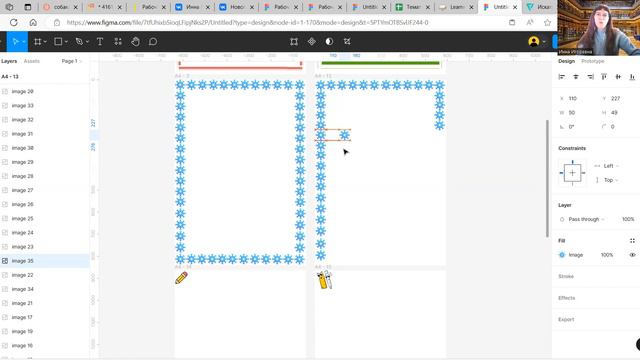Viewport: 640px width, 360px height.
Task: Select the Rectangle shape tool
Action: click(58, 42)
